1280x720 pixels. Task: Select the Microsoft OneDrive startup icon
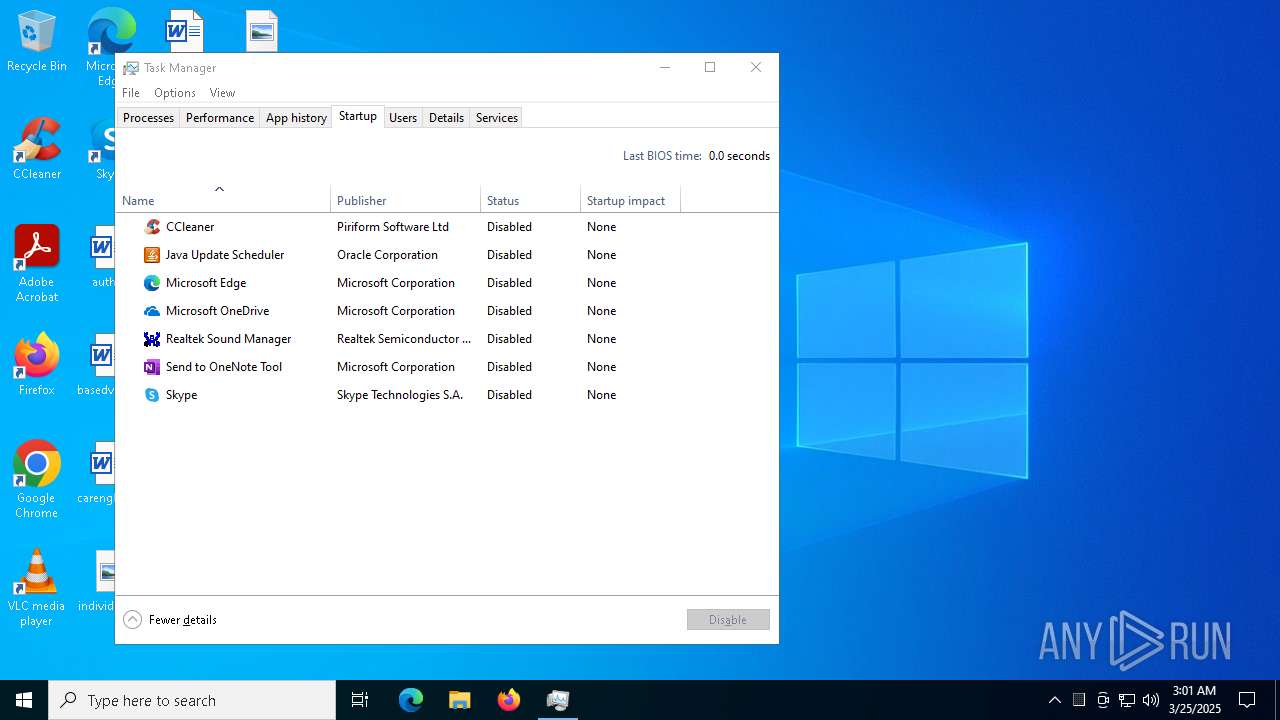click(152, 311)
